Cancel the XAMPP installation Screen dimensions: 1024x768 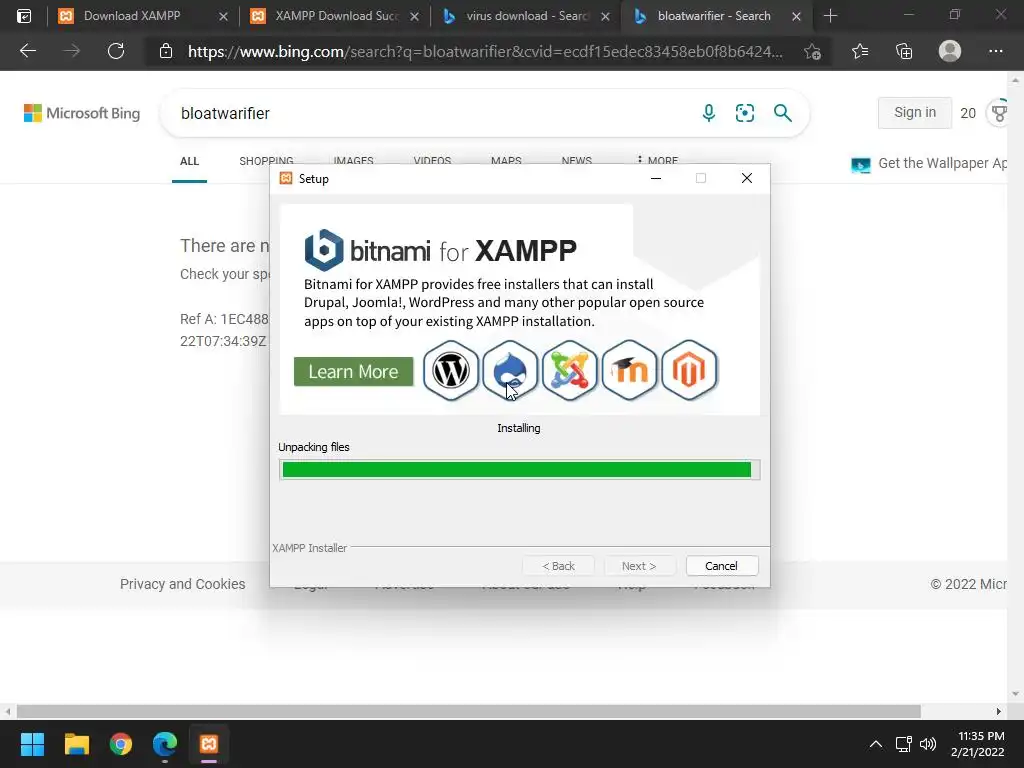pyautogui.click(x=722, y=566)
